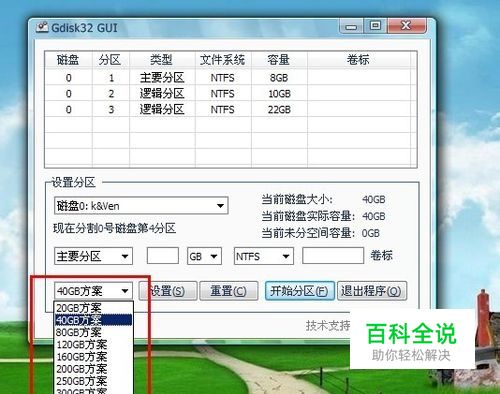This screenshot has width=500, height=394.
Task: Click the 当前磁盘大小 label
Action: [297, 199]
